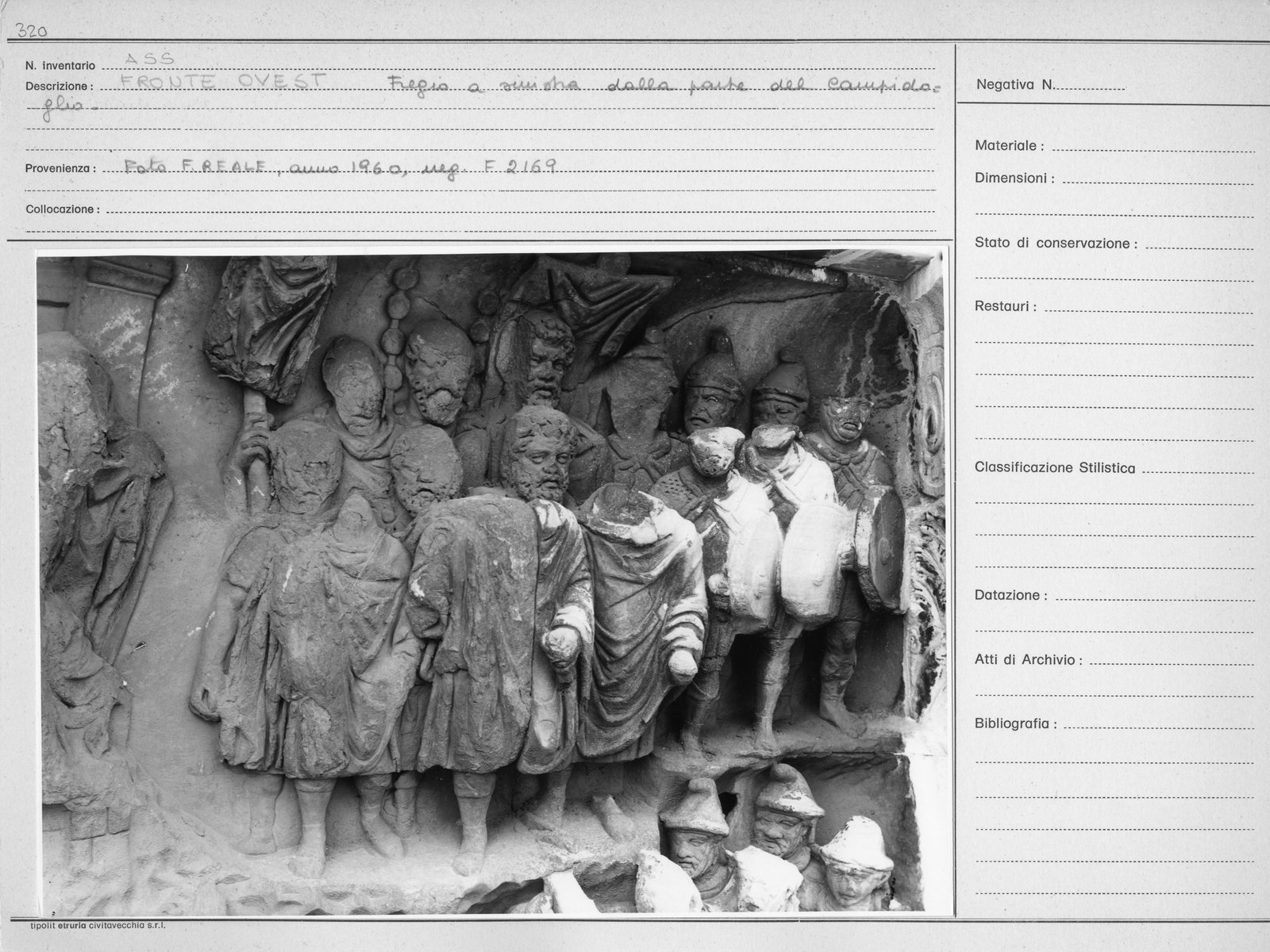Click the handwritten 'FRONTE OVEST' text
Screen dimensions: 1270x952
pos(224,80)
